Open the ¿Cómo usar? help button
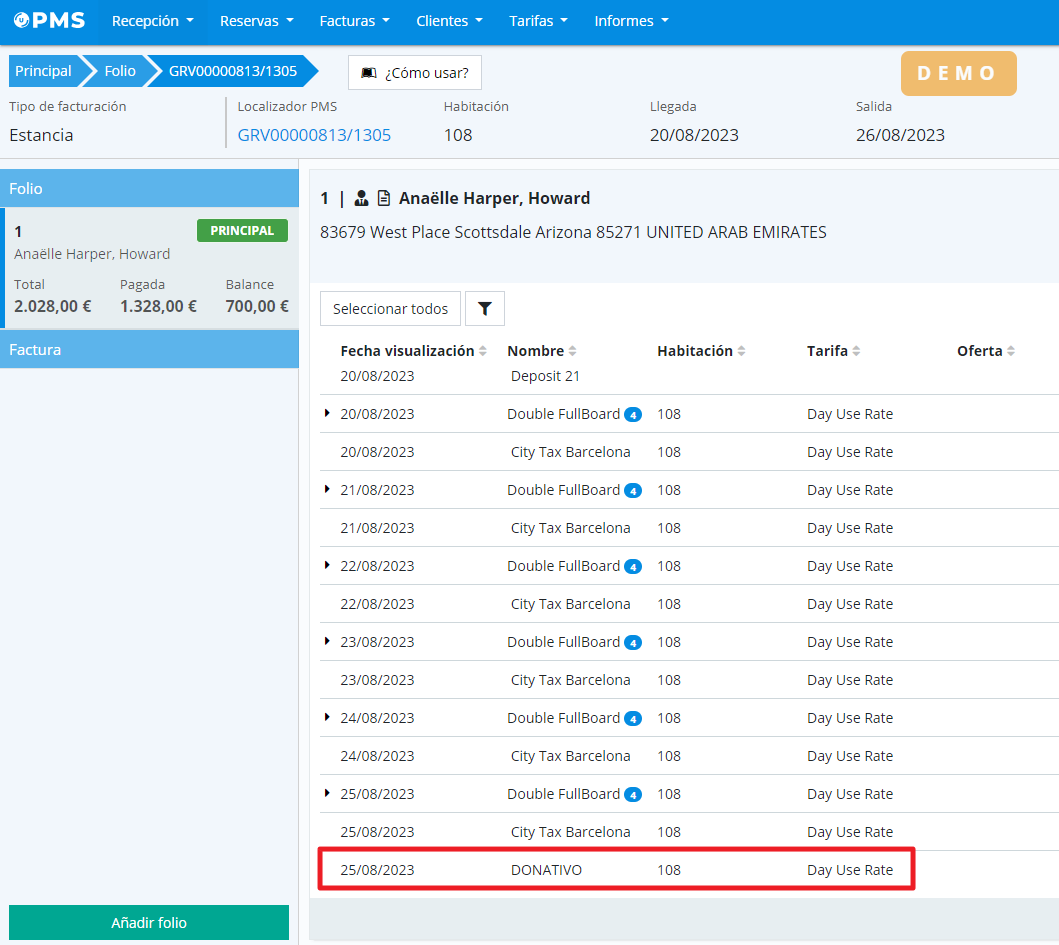 415,73
